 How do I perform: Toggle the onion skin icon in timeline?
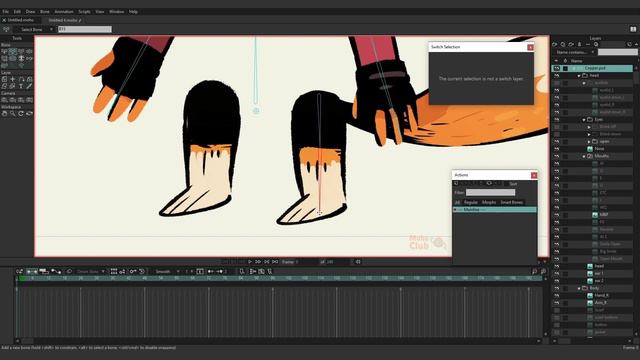[x=69, y=271]
